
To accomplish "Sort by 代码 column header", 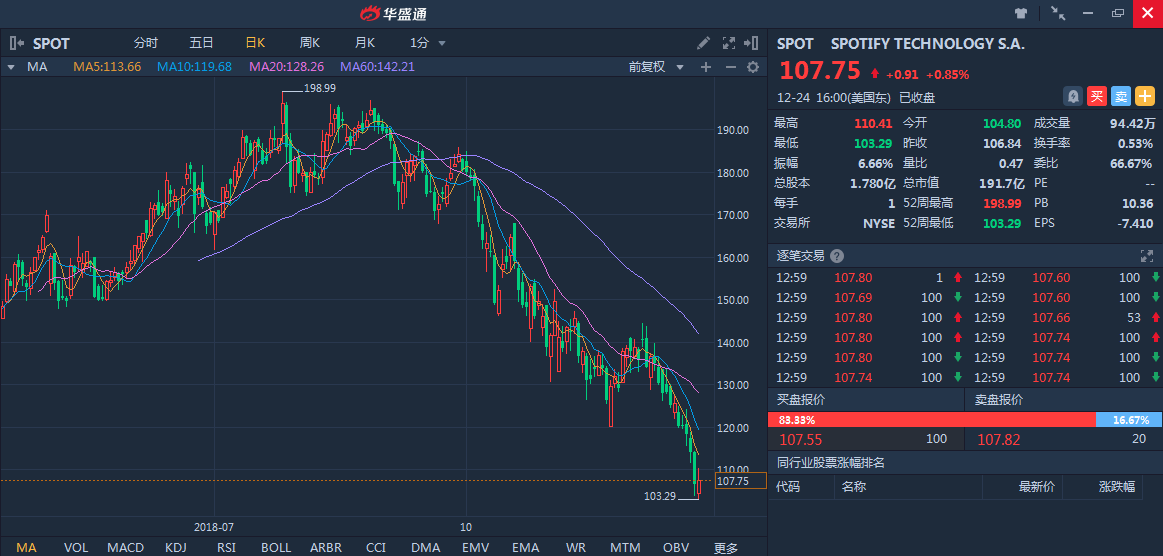I will [x=788, y=487].
